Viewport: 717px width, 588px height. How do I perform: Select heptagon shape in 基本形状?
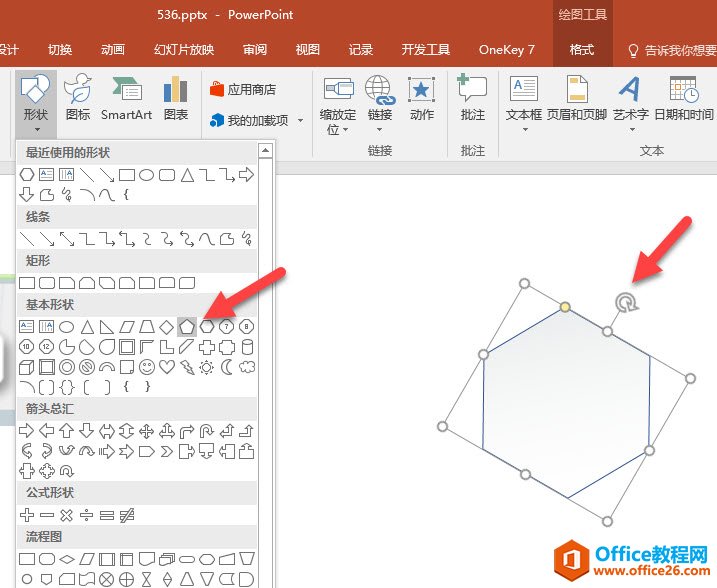tap(227, 326)
